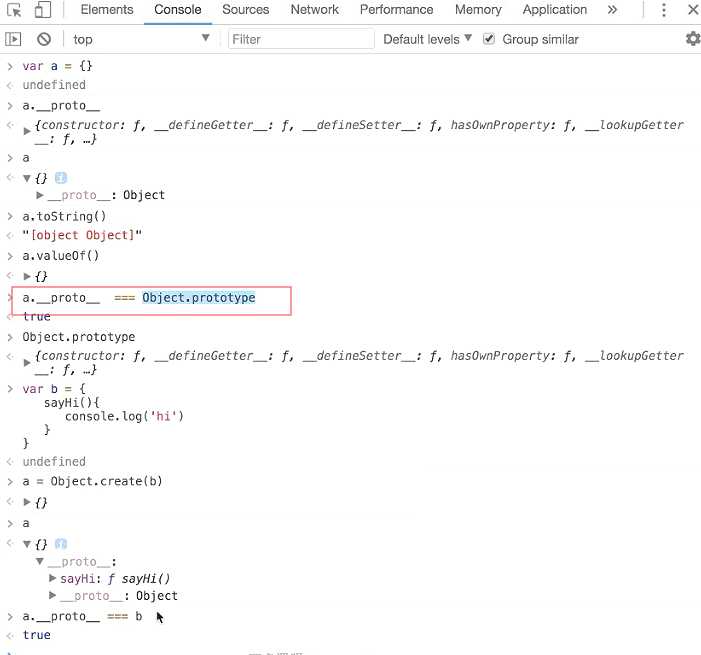
Task: Click highlighted Object.prototype text
Action: pos(198,298)
